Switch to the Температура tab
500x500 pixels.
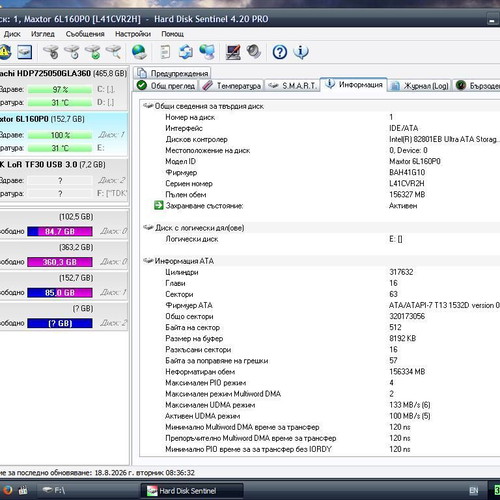click(232, 86)
